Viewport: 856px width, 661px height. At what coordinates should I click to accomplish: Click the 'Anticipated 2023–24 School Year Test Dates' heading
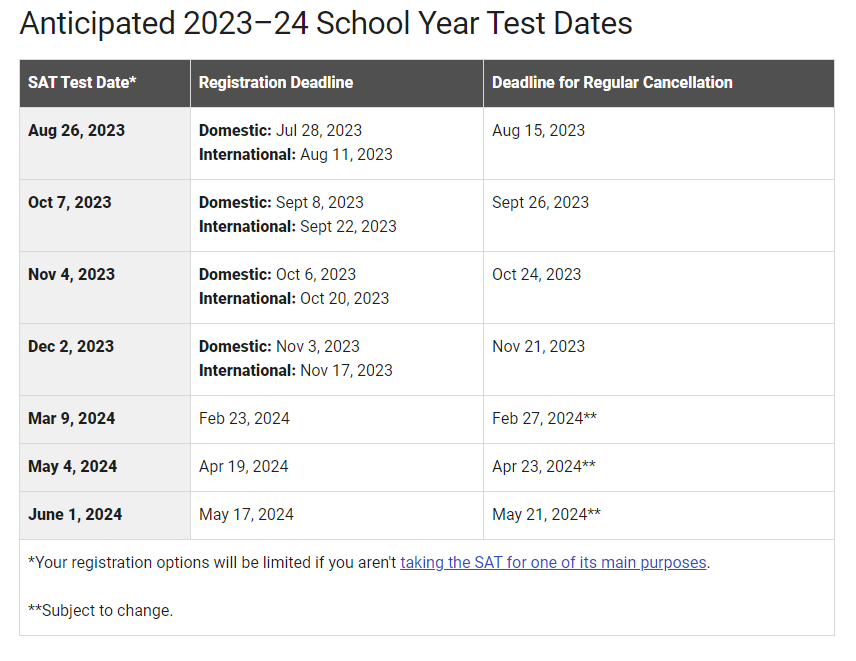pyautogui.click(x=326, y=23)
